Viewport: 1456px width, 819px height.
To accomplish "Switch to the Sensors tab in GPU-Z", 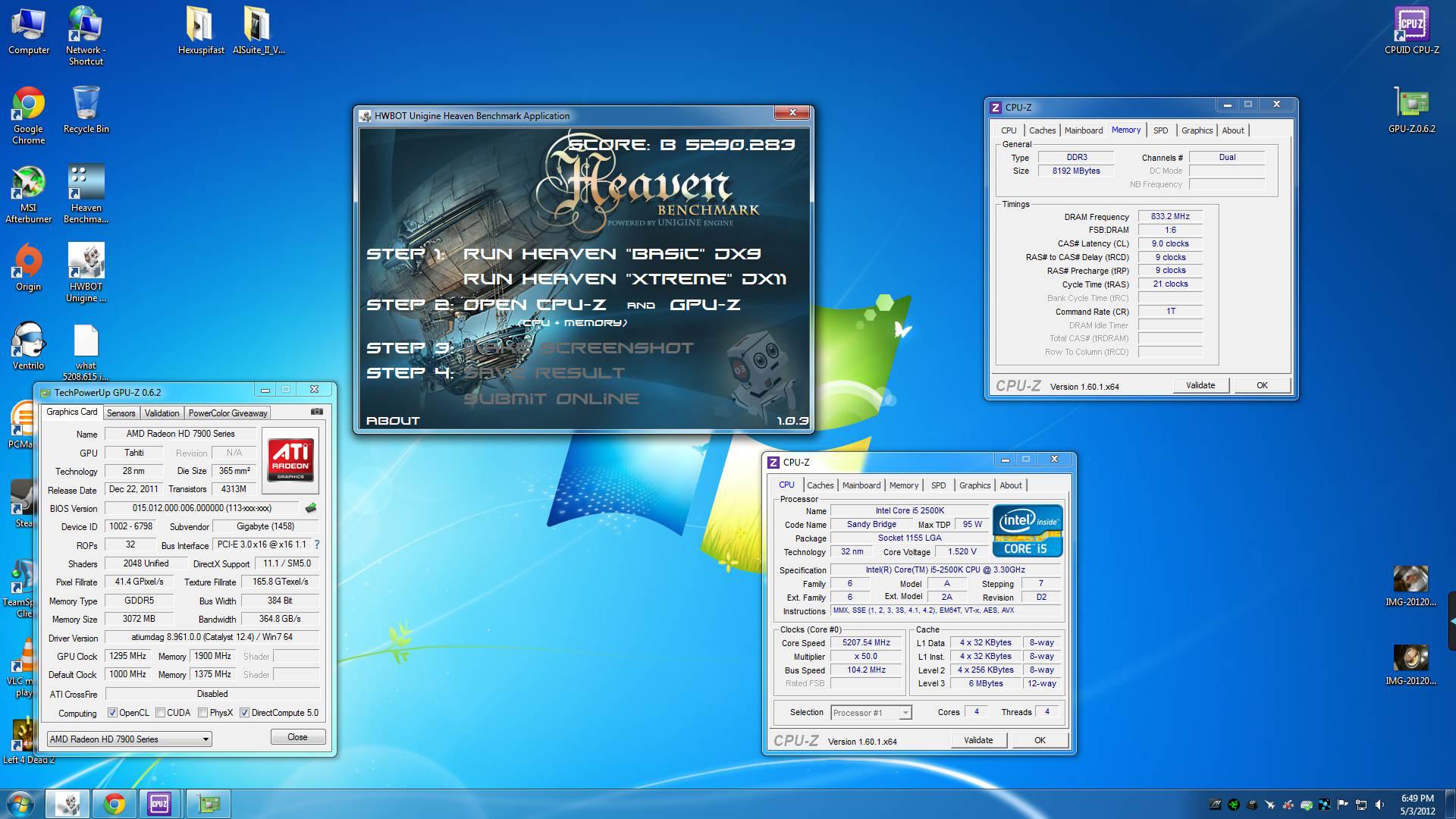I will tap(121, 413).
